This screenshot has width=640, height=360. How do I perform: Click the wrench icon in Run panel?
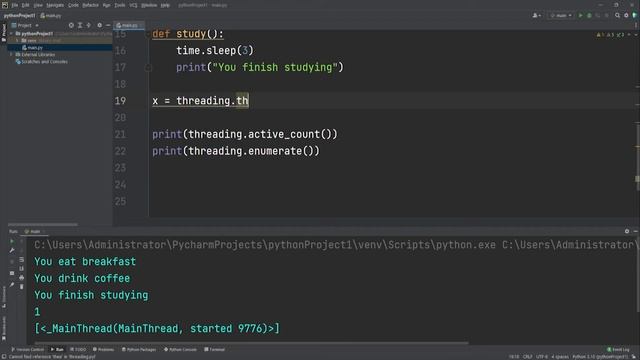[12, 250]
